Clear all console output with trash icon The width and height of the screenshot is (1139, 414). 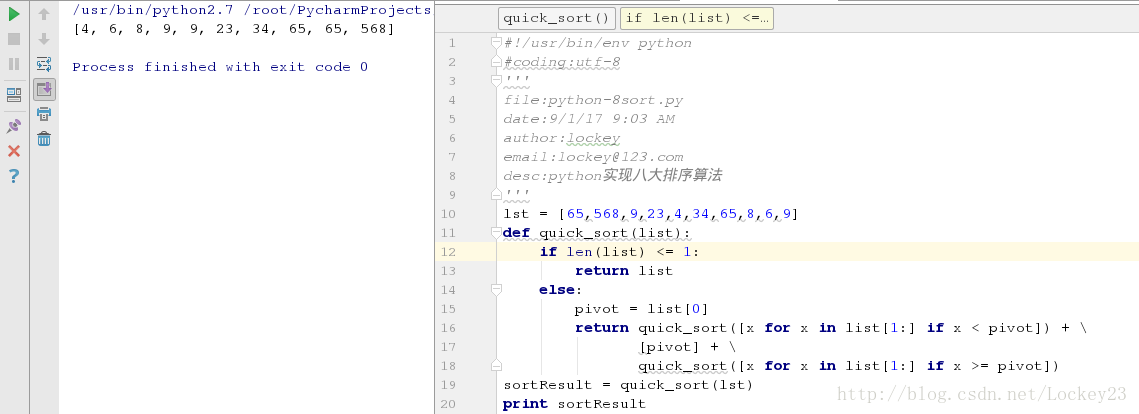[x=44, y=138]
